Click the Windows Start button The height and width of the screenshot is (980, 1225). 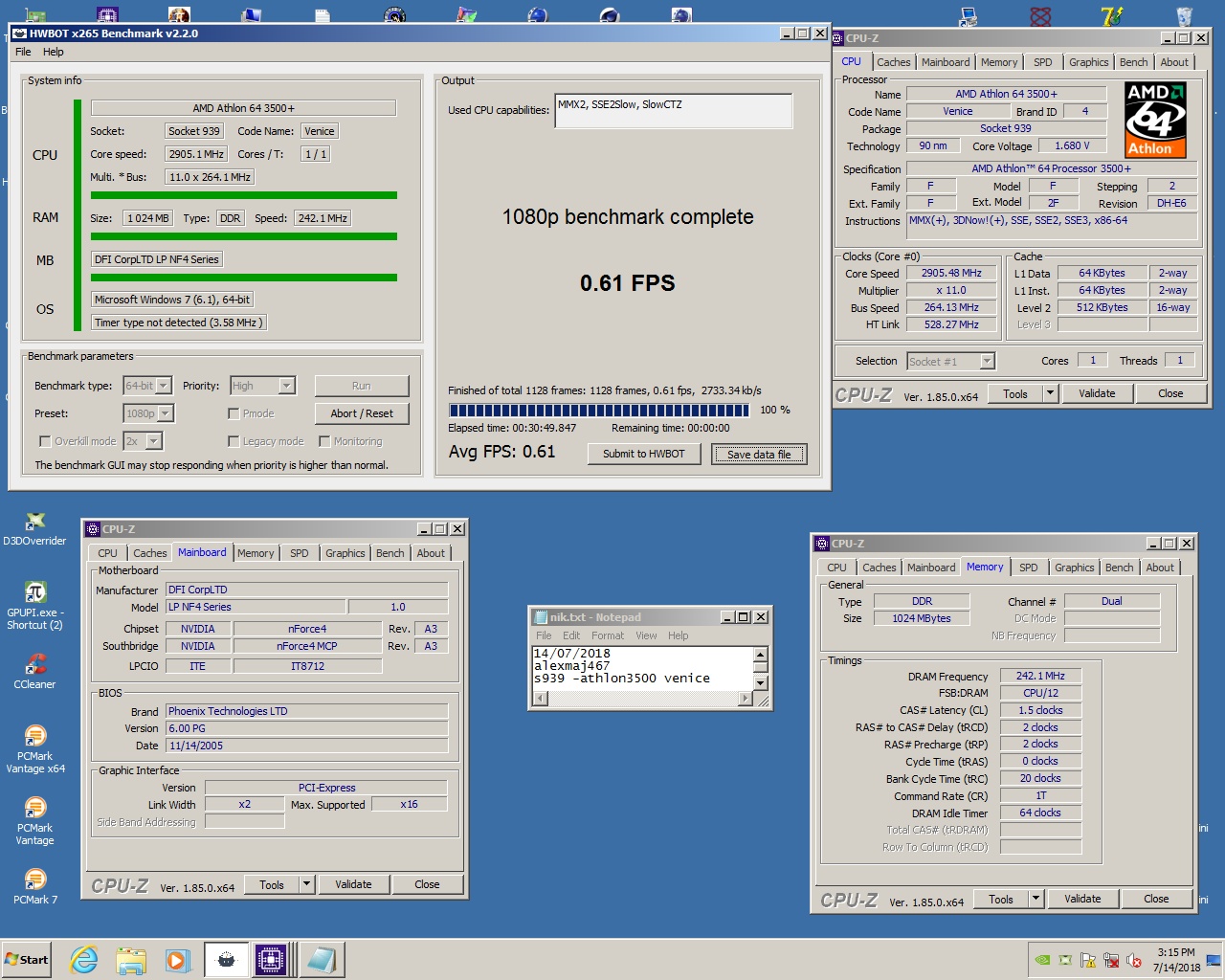[27, 960]
